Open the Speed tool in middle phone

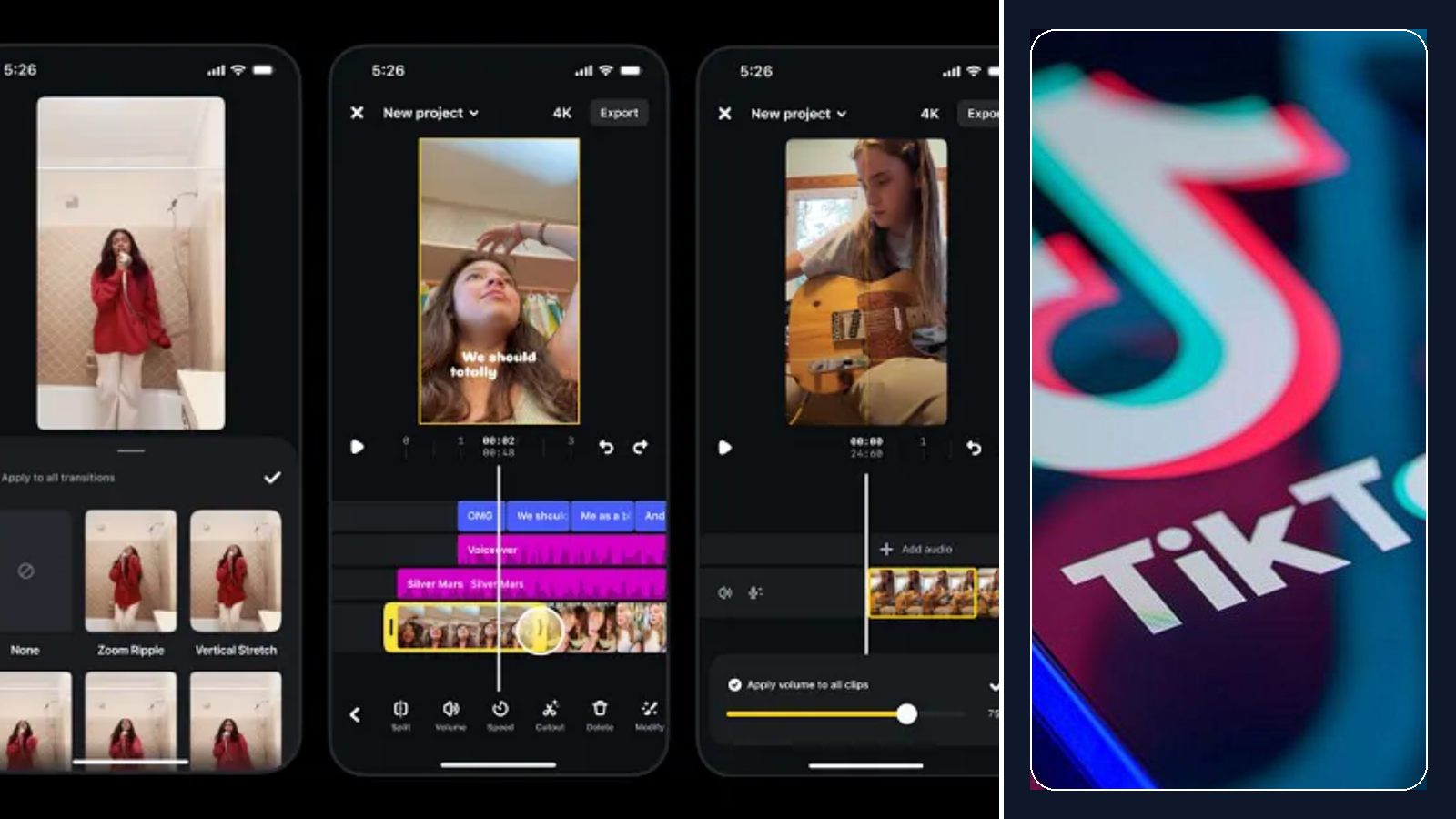(x=500, y=714)
